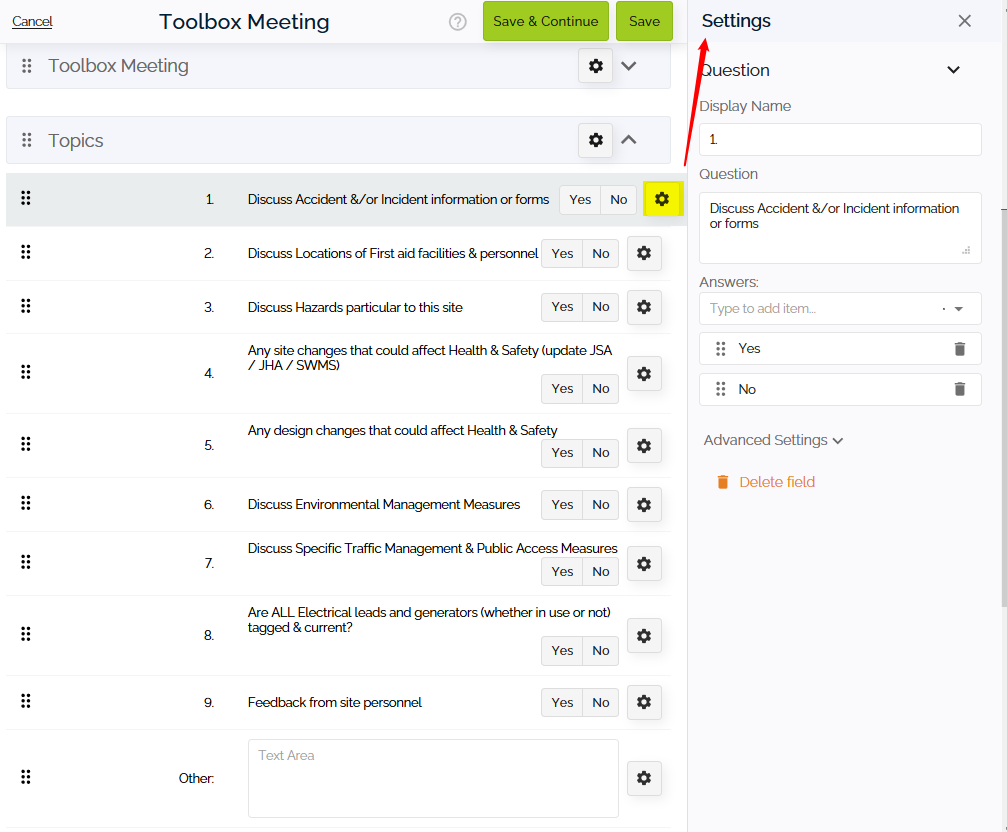Open settings gear for question 6 Environmental
The height and width of the screenshot is (832, 1007).
click(x=644, y=505)
